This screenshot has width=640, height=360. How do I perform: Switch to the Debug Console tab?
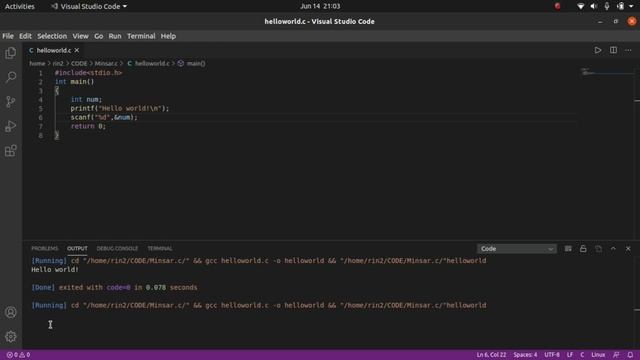pos(117,249)
